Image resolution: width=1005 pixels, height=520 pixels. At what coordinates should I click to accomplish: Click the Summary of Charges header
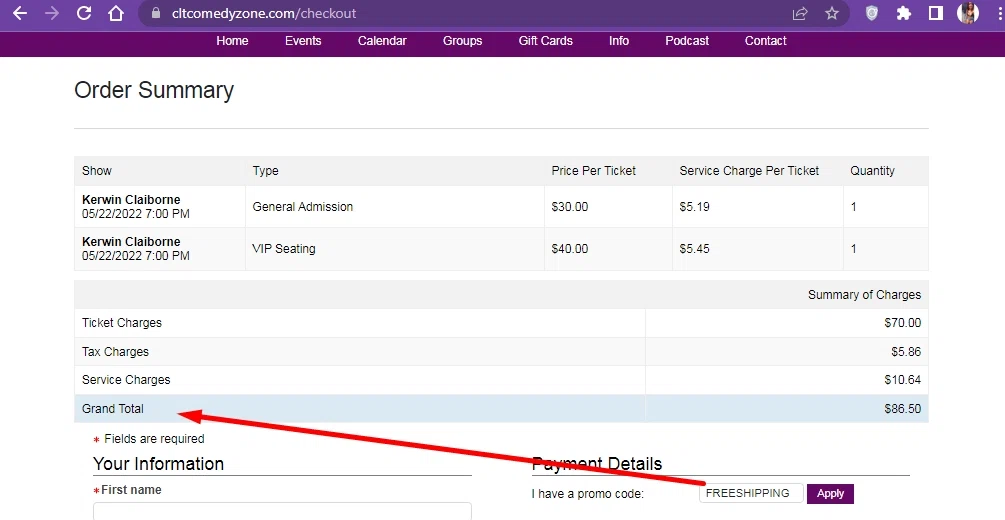point(864,295)
